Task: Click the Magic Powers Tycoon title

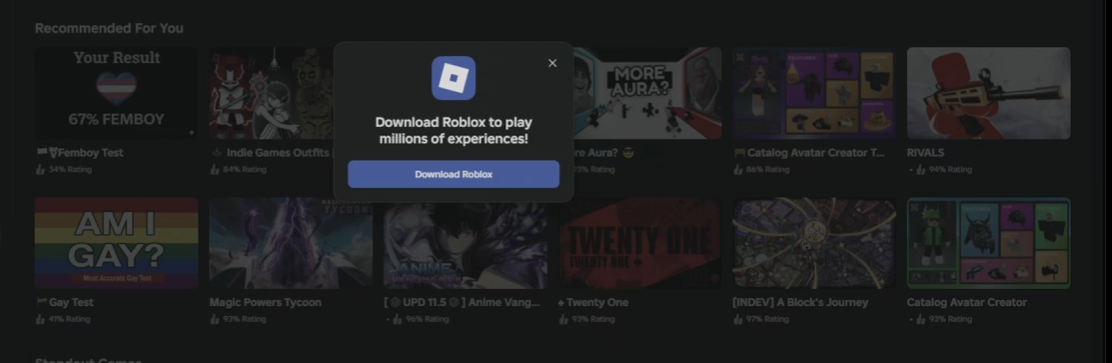Action: click(265, 302)
